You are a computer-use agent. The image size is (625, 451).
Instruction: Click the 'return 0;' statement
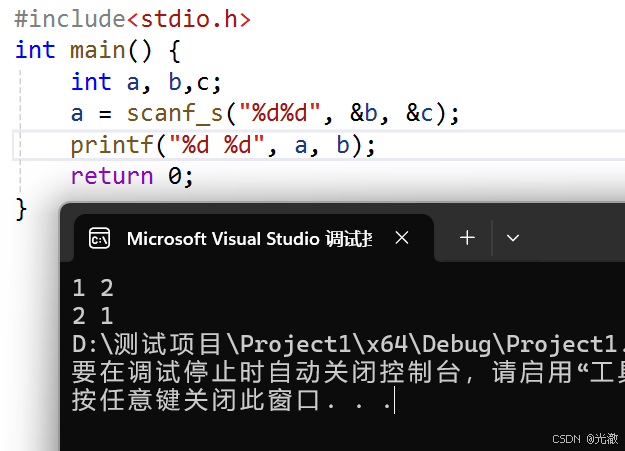click(x=132, y=176)
